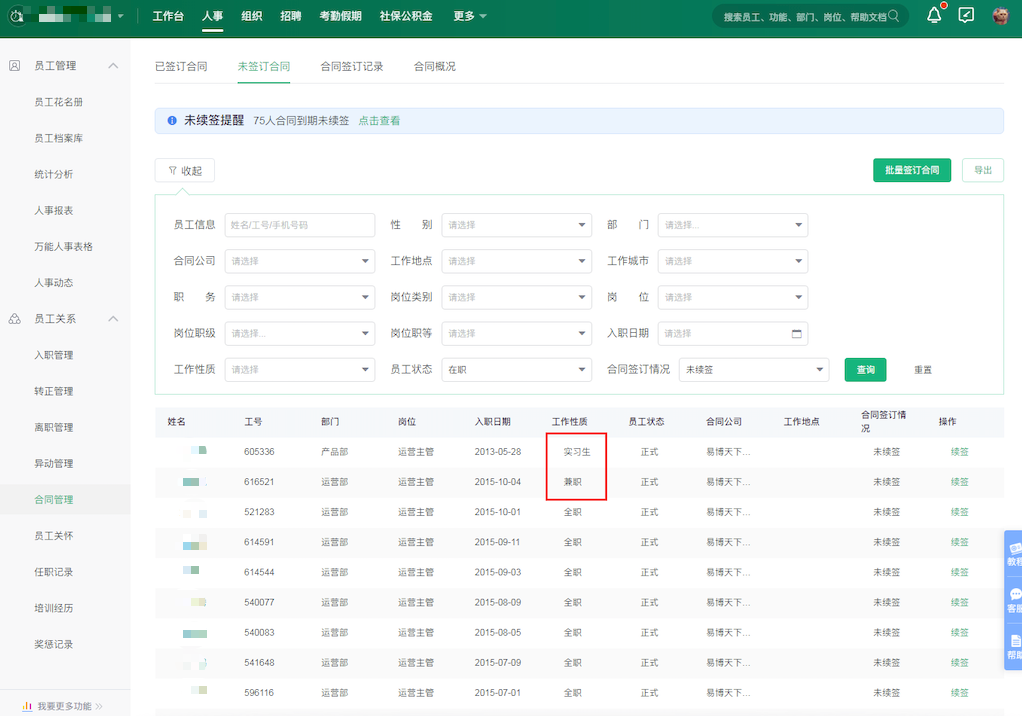Open the 岗位 dropdown
Viewport: 1022px width, 716px height.
pos(733,297)
